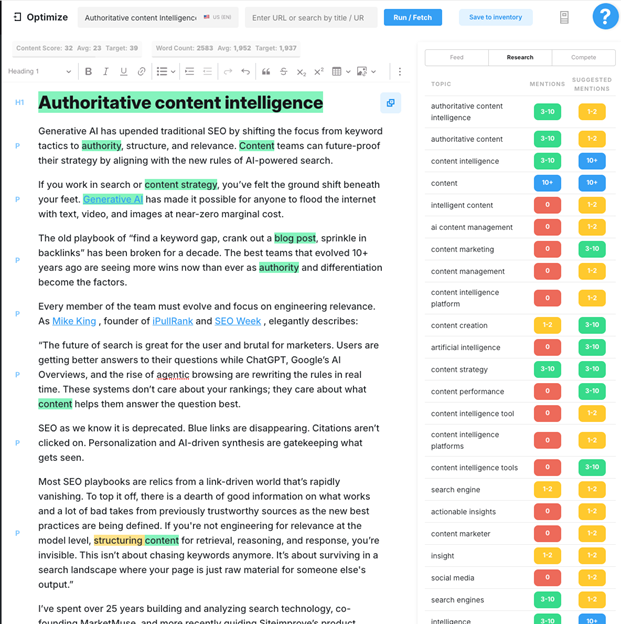
Task: Click the blue help question mark icon
Action: [604, 17]
